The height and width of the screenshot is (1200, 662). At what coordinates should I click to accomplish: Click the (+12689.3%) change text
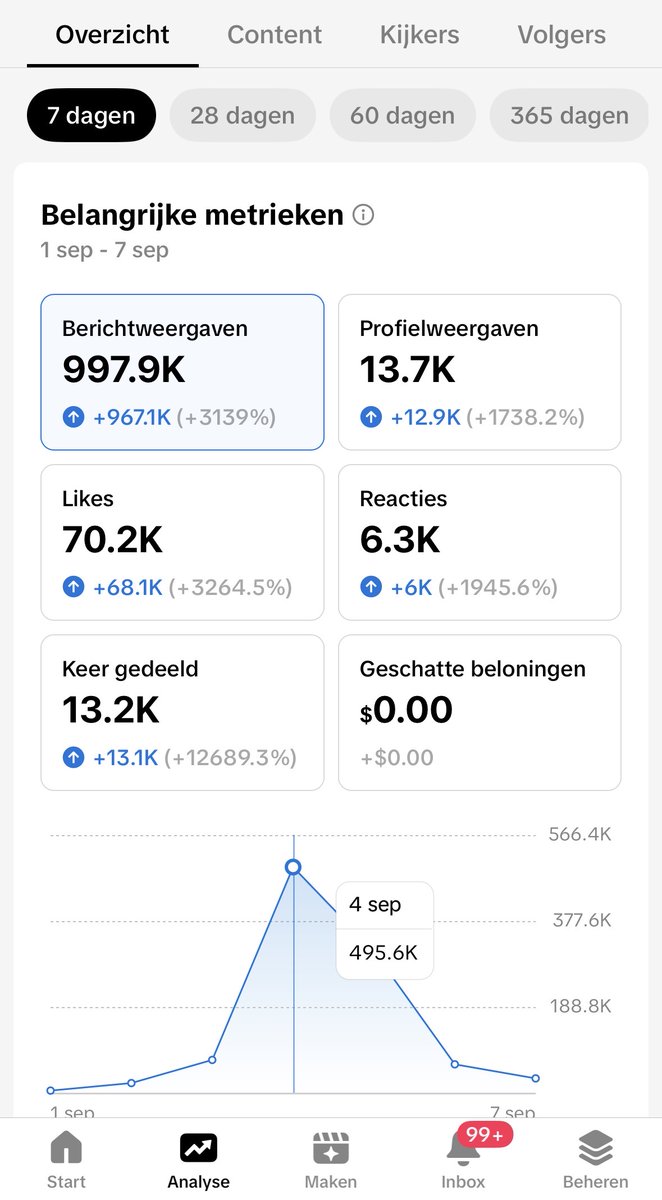(x=230, y=758)
